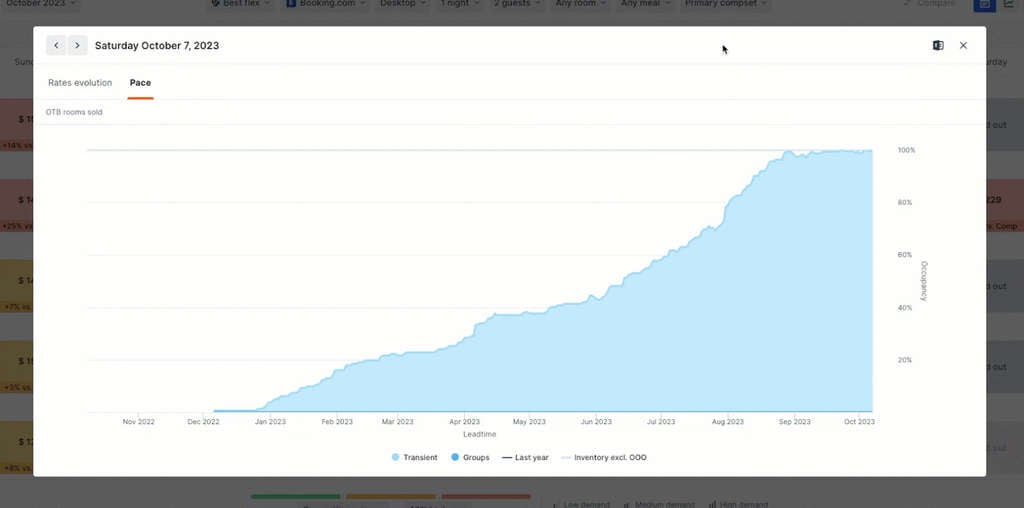Click the Jul 2023 axis label
The image size is (1024, 508).
click(660, 422)
